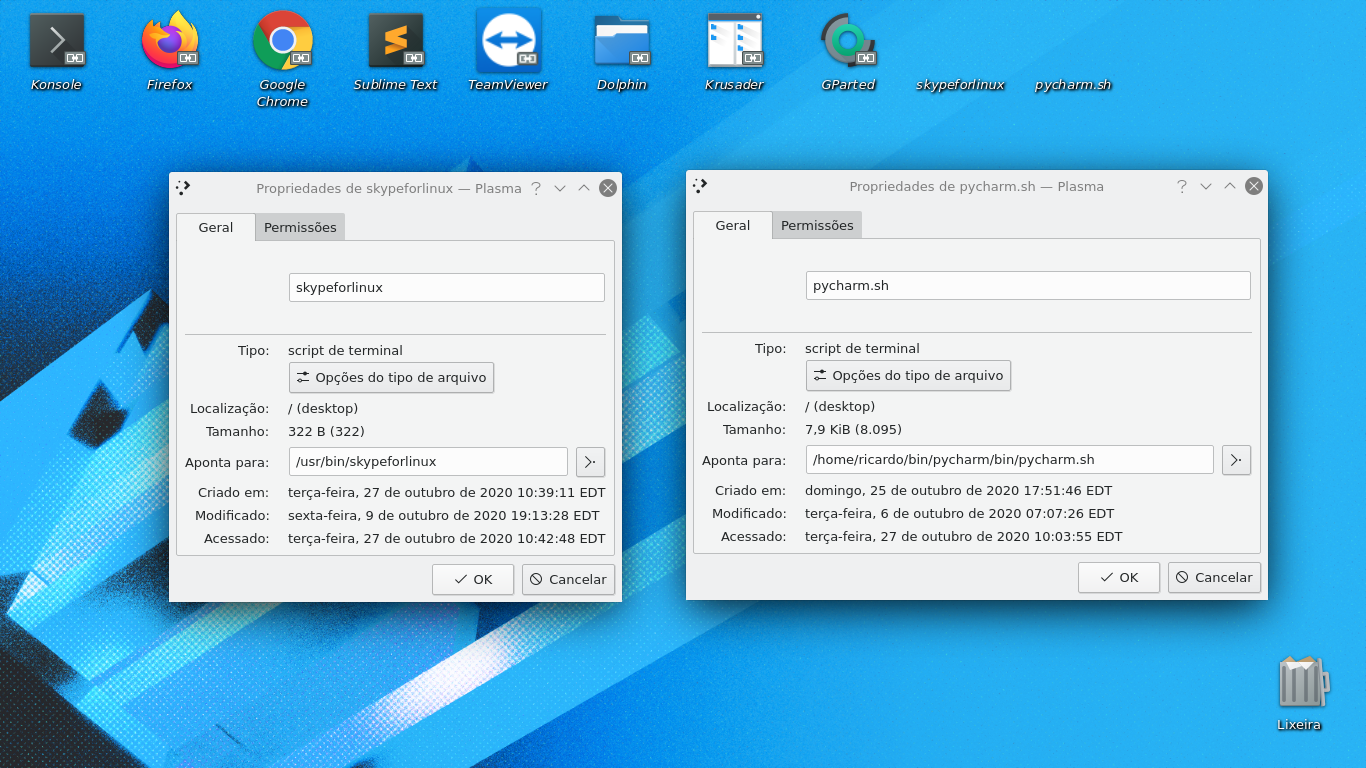The image size is (1366, 768).
Task: Maximize the skypeforlinux properties window
Action: point(584,188)
